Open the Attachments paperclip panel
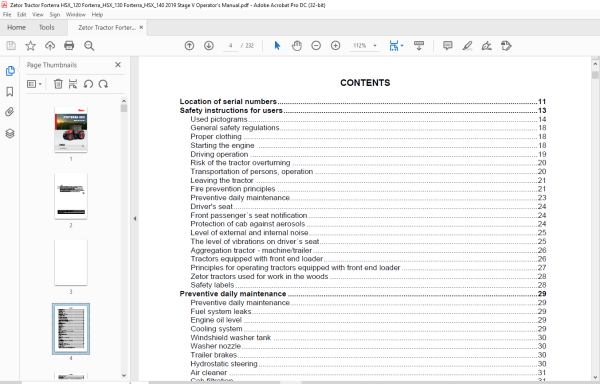This screenshot has width=600, height=384. (10, 112)
